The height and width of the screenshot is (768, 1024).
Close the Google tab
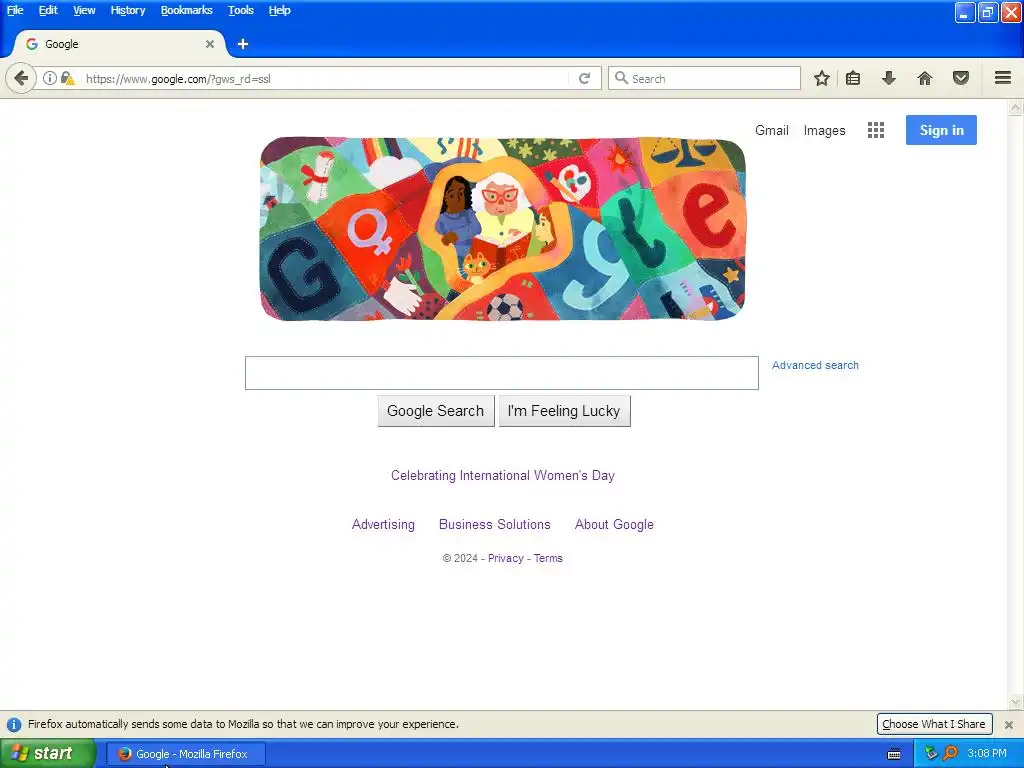[x=210, y=44]
